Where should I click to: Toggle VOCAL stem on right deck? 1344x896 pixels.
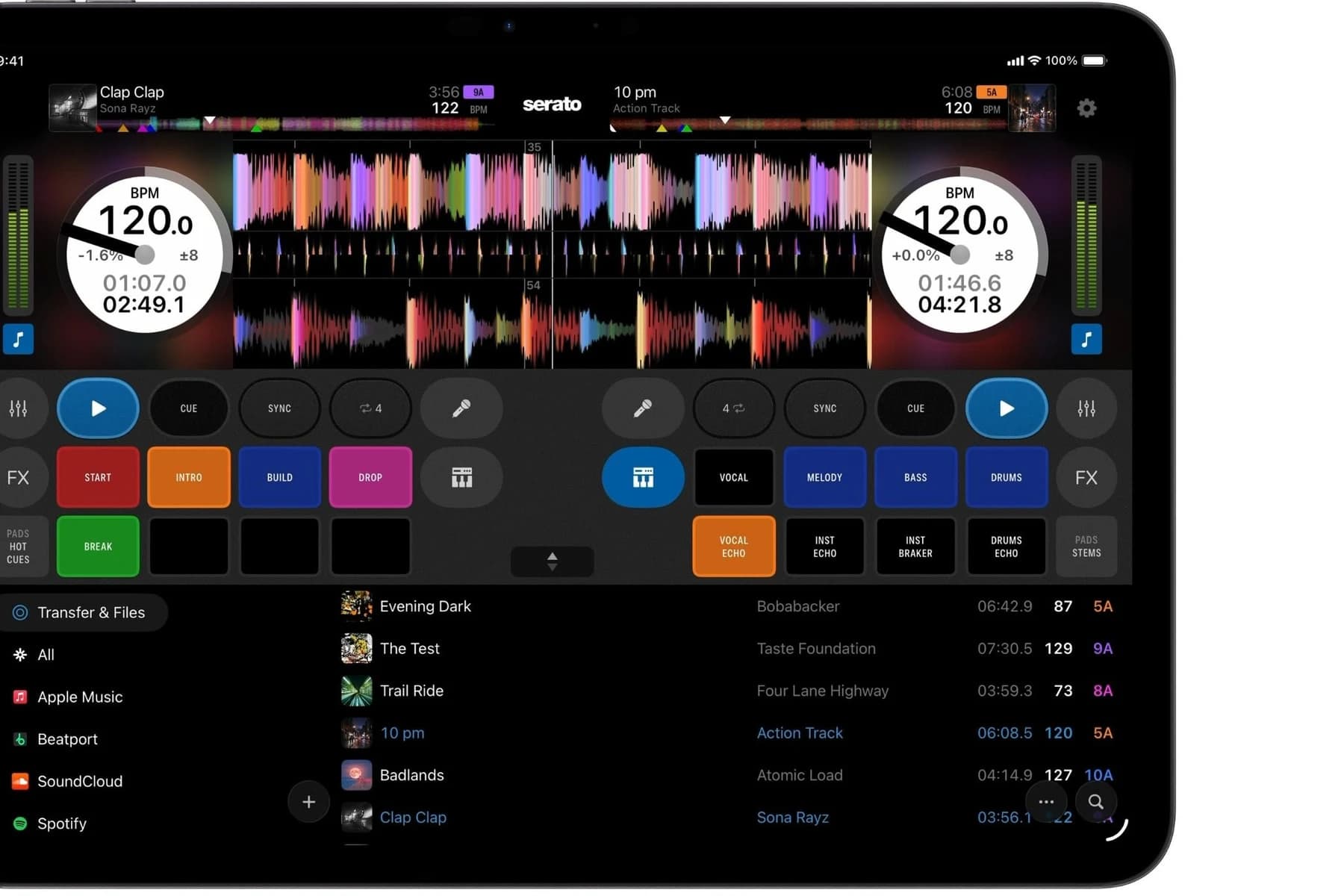[x=733, y=477]
